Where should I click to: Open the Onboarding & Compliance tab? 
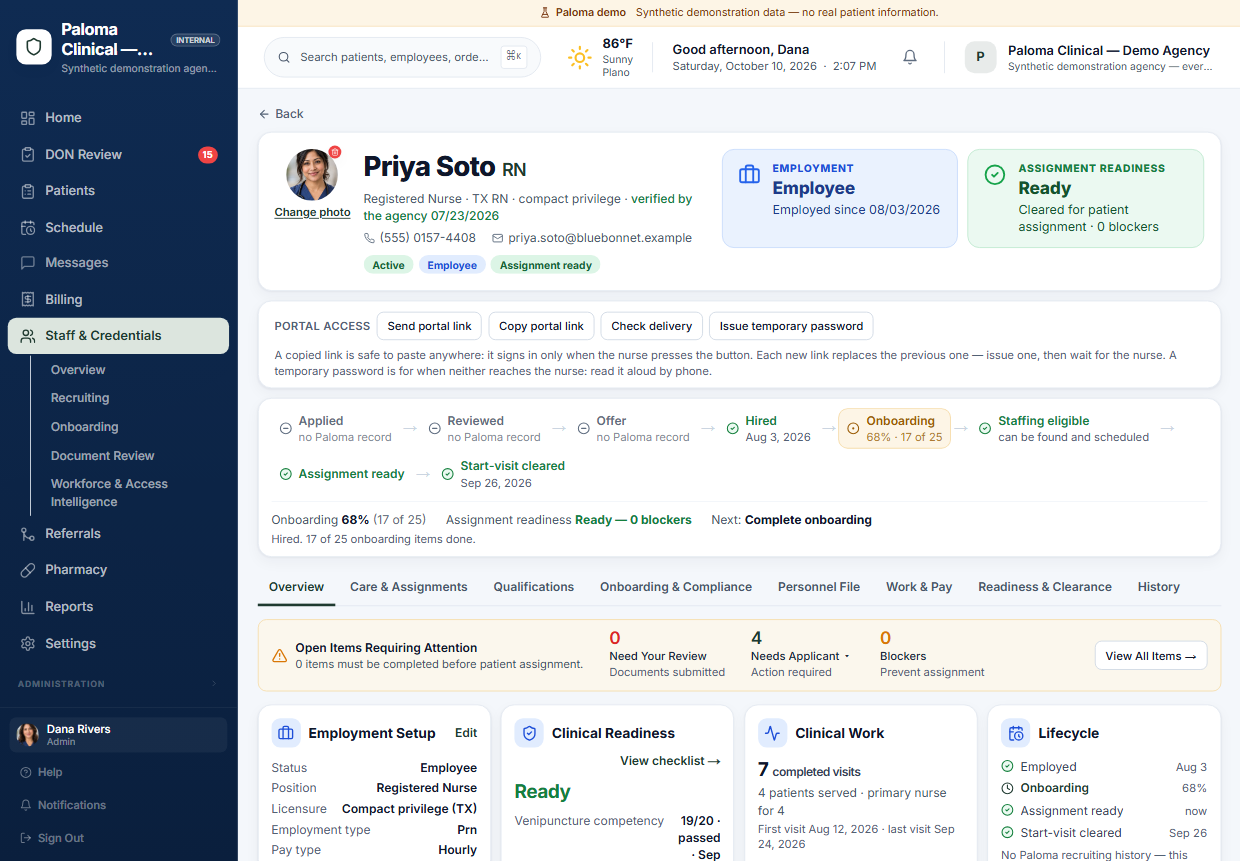[676, 587]
